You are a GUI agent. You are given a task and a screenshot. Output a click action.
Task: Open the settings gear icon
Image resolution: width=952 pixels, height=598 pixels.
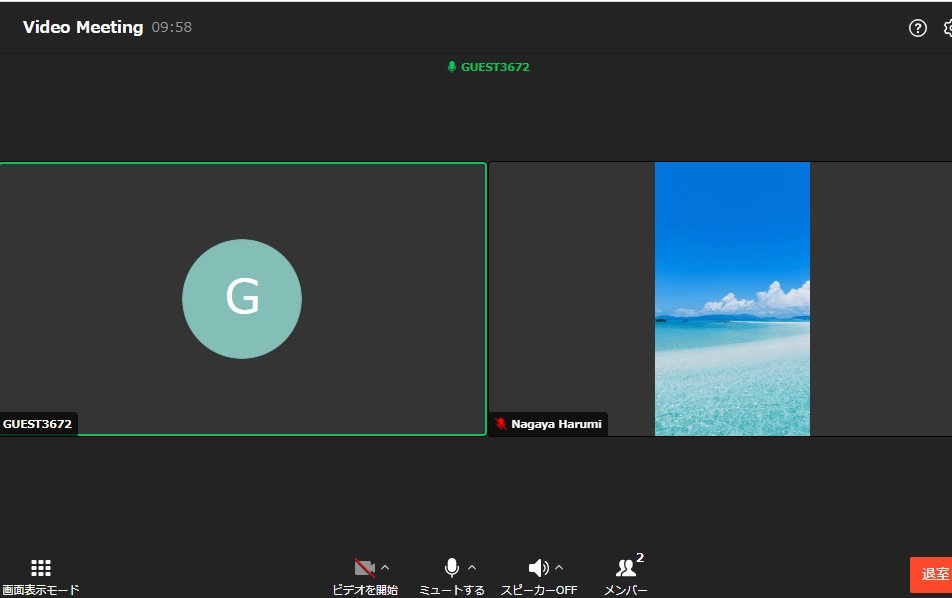click(x=947, y=28)
